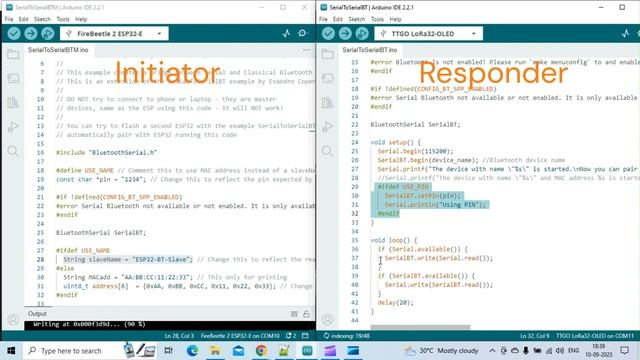
Task: Click Verify button in Responder window
Action: 328,33
